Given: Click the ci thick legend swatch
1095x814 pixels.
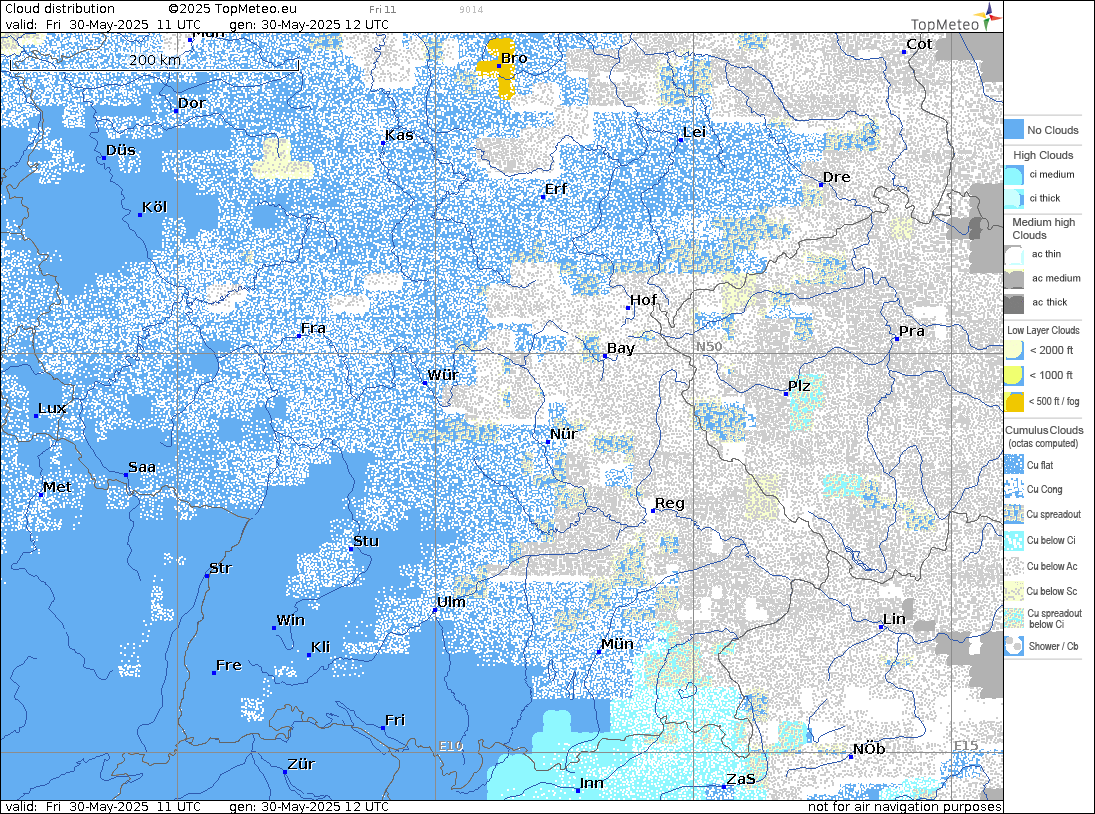Looking at the screenshot, I should pyautogui.click(x=1014, y=199).
